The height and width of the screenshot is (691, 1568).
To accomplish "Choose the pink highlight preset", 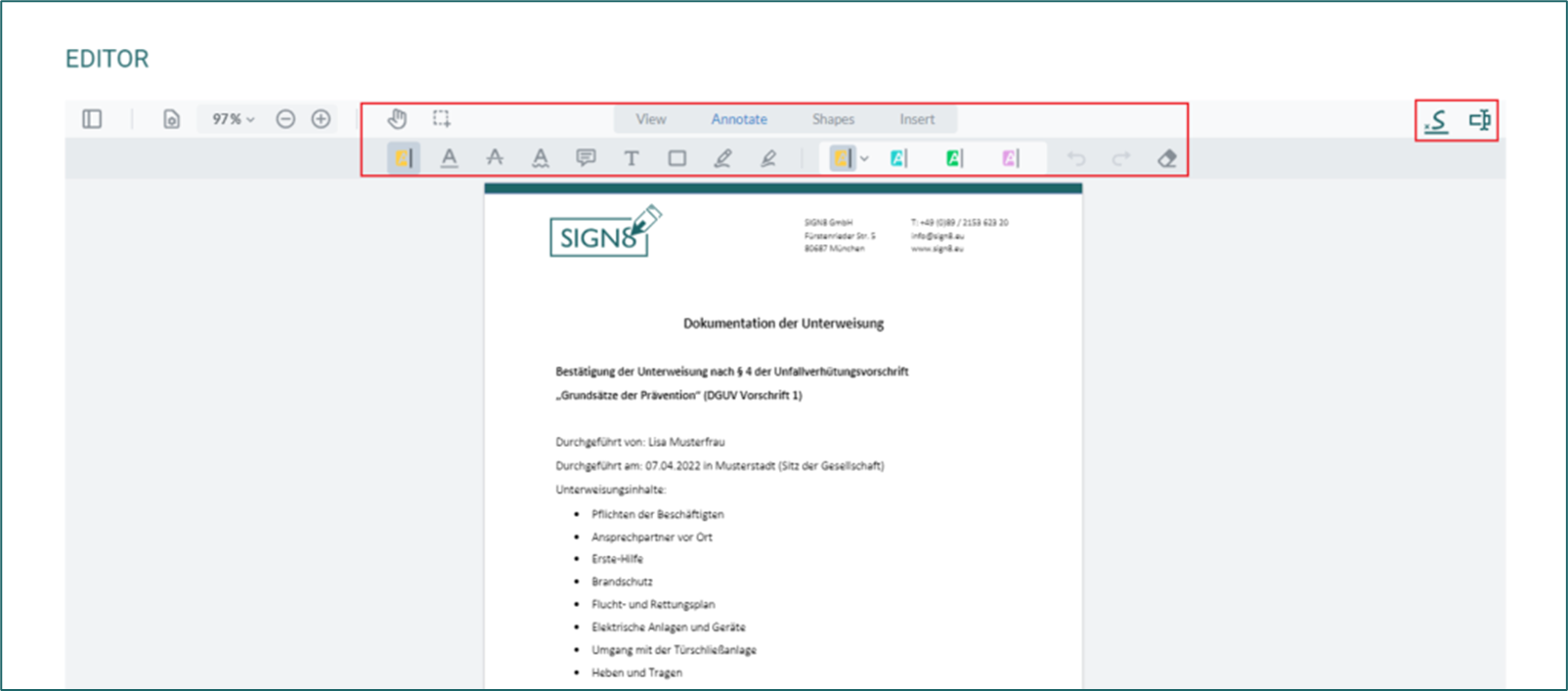I will [1010, 158].
